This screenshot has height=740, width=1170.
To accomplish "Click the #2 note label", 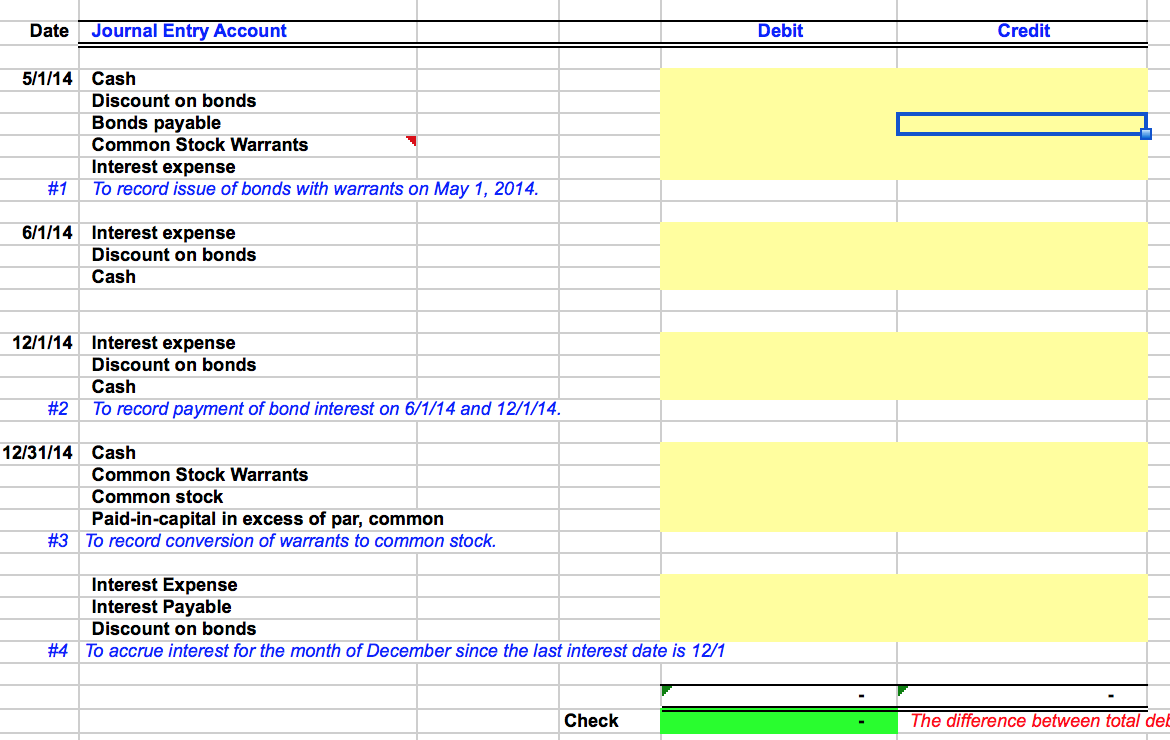I will (57, 410).
